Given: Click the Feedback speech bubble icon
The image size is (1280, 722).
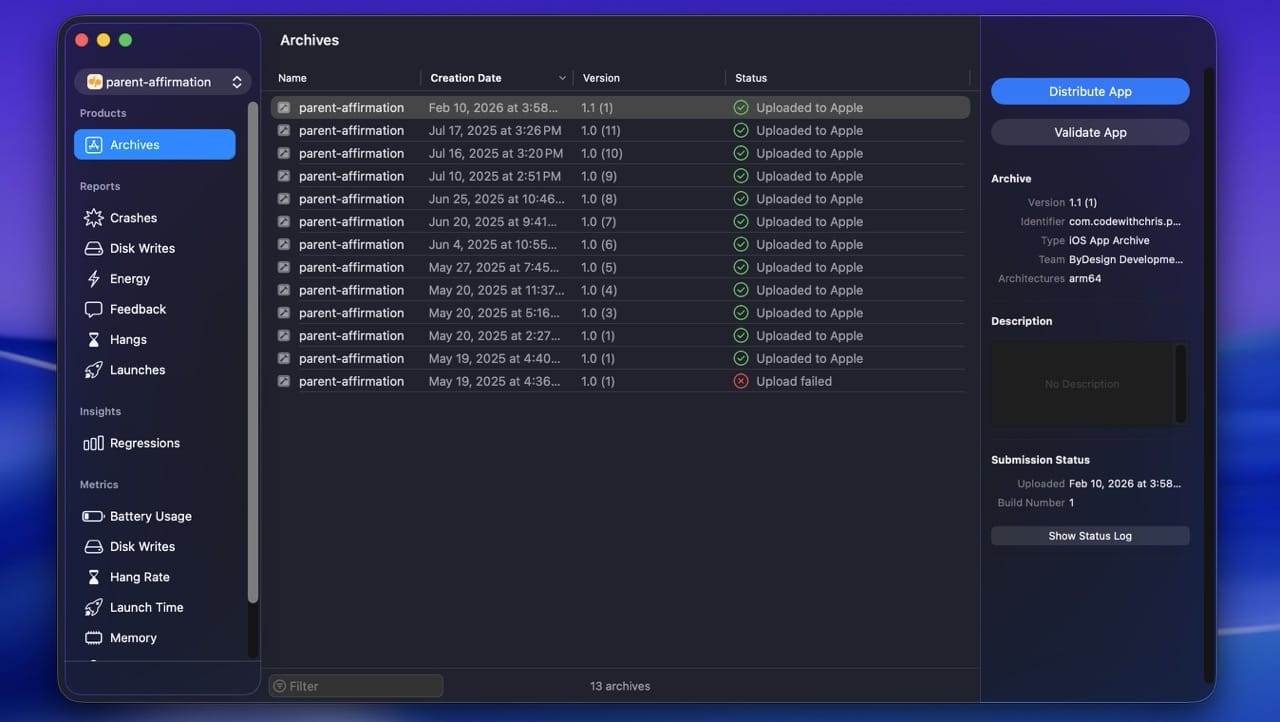Looking at the screenshot, I should (93, 309).
